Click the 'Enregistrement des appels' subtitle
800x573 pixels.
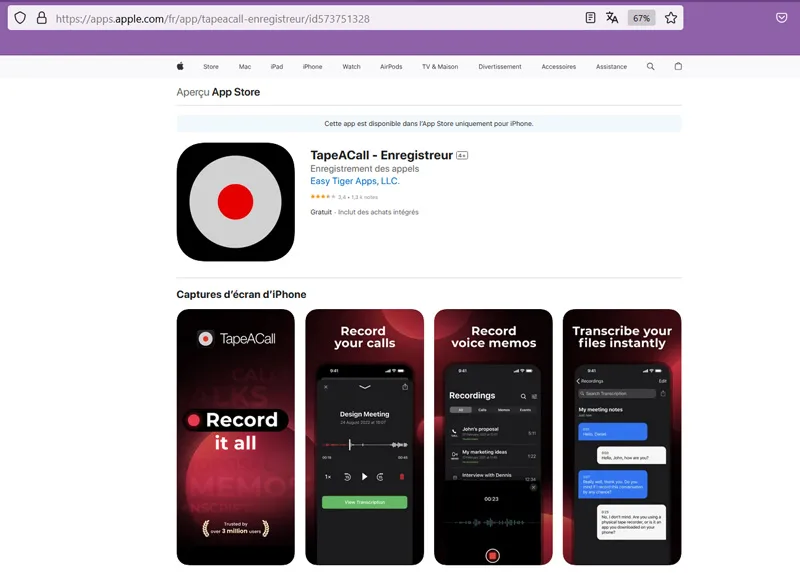click(x=365, y=169)
